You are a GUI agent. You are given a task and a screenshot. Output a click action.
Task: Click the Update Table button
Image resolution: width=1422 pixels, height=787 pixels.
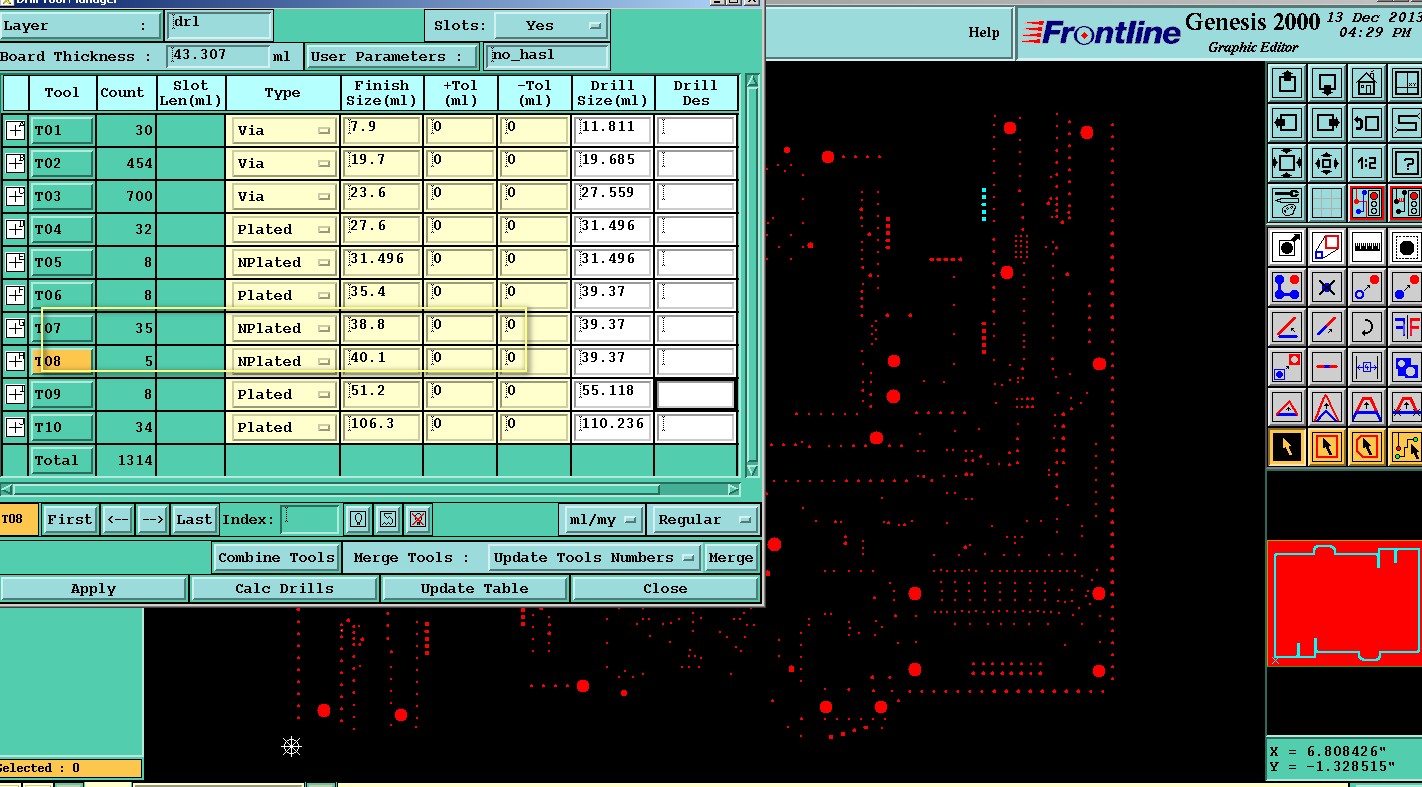pyautogui.click(x=474, y=588)
